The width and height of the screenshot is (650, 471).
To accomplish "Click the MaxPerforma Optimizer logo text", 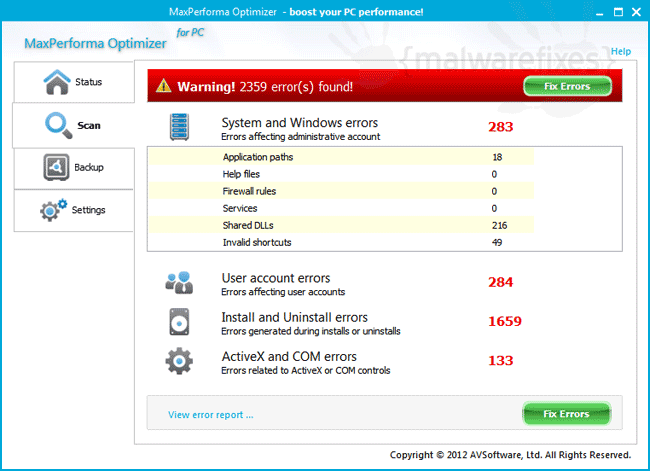I will coord(95,43).
